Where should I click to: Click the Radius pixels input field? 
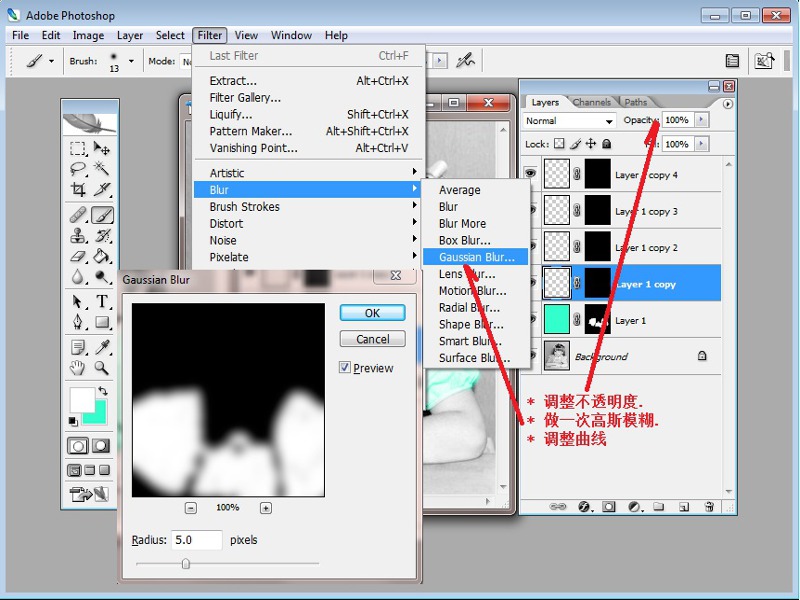[x=196, y=540]
